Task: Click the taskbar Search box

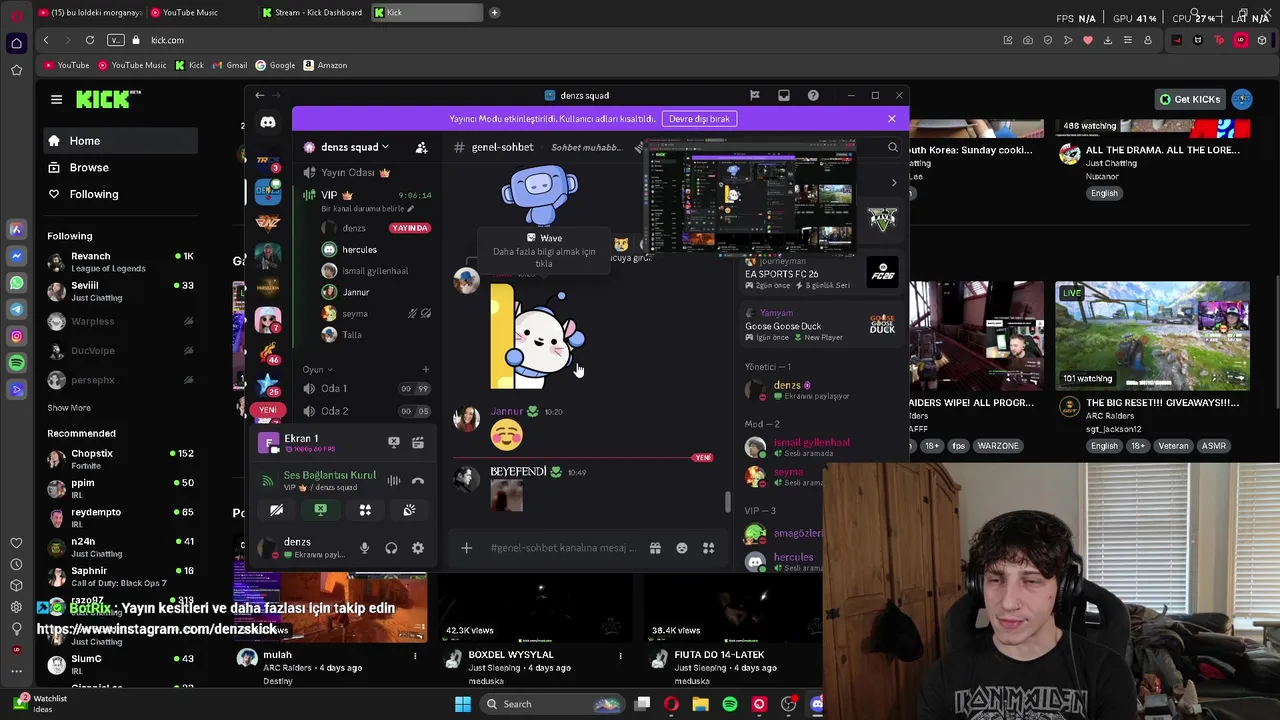Action: [x=550, y=704]
